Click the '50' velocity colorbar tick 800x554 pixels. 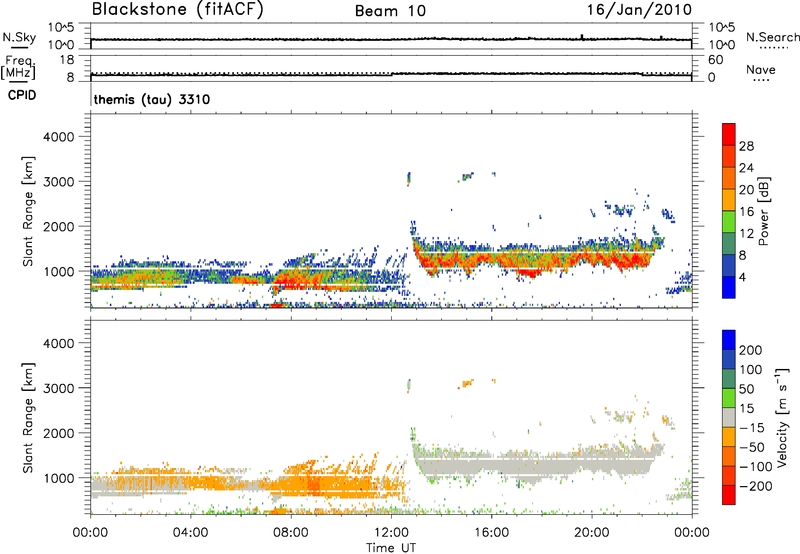[746, 389]
